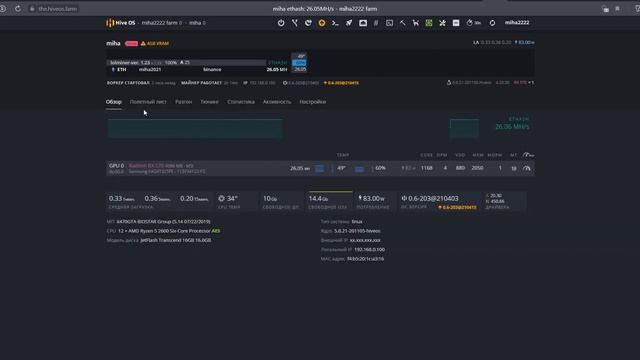The height and width of the screenshot is (360, 640).
Task: Click the GPU 0 hashrate mini graph
Action: click(x=320, y=169)
